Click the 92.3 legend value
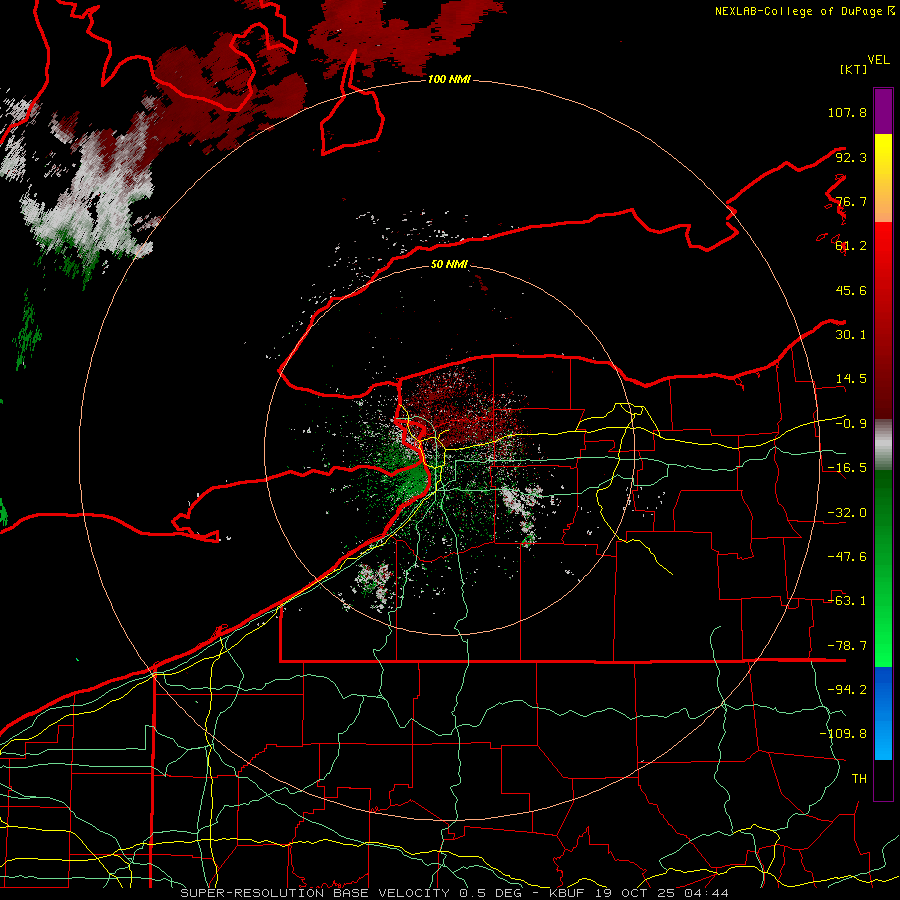This screenshot has width=900, height=900. click(x=851, y=157)
